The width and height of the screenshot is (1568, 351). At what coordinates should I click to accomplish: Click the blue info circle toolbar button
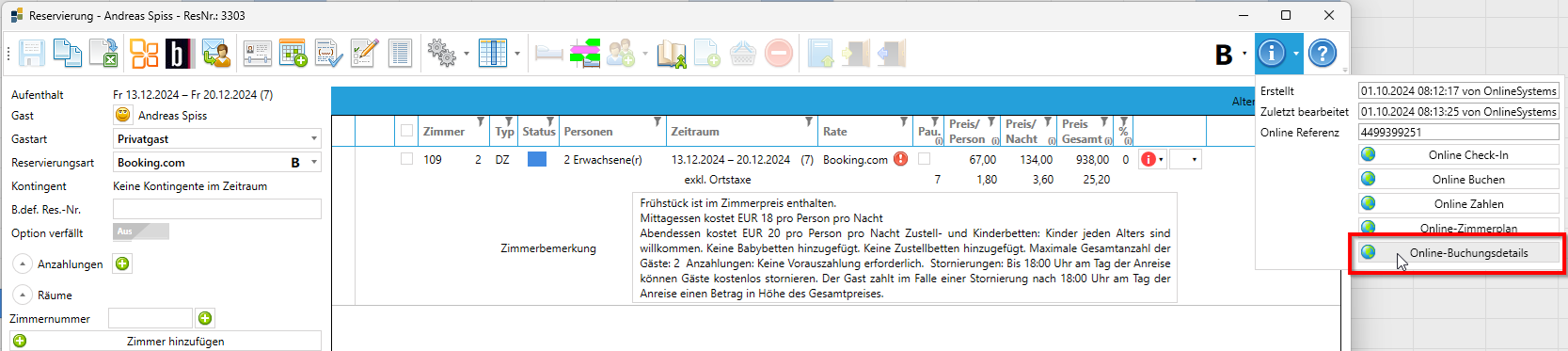pyautogui.click(x=1272, y=54)
